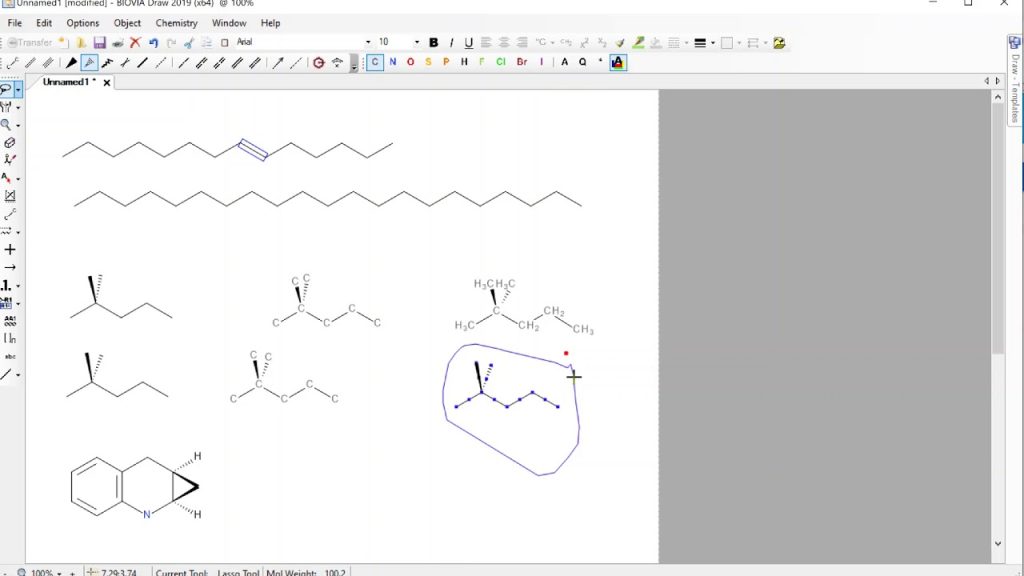The width and height of the screenshot is (1024, 576).
Task: Select the benzene ring template tool
Action: (318, 63)
